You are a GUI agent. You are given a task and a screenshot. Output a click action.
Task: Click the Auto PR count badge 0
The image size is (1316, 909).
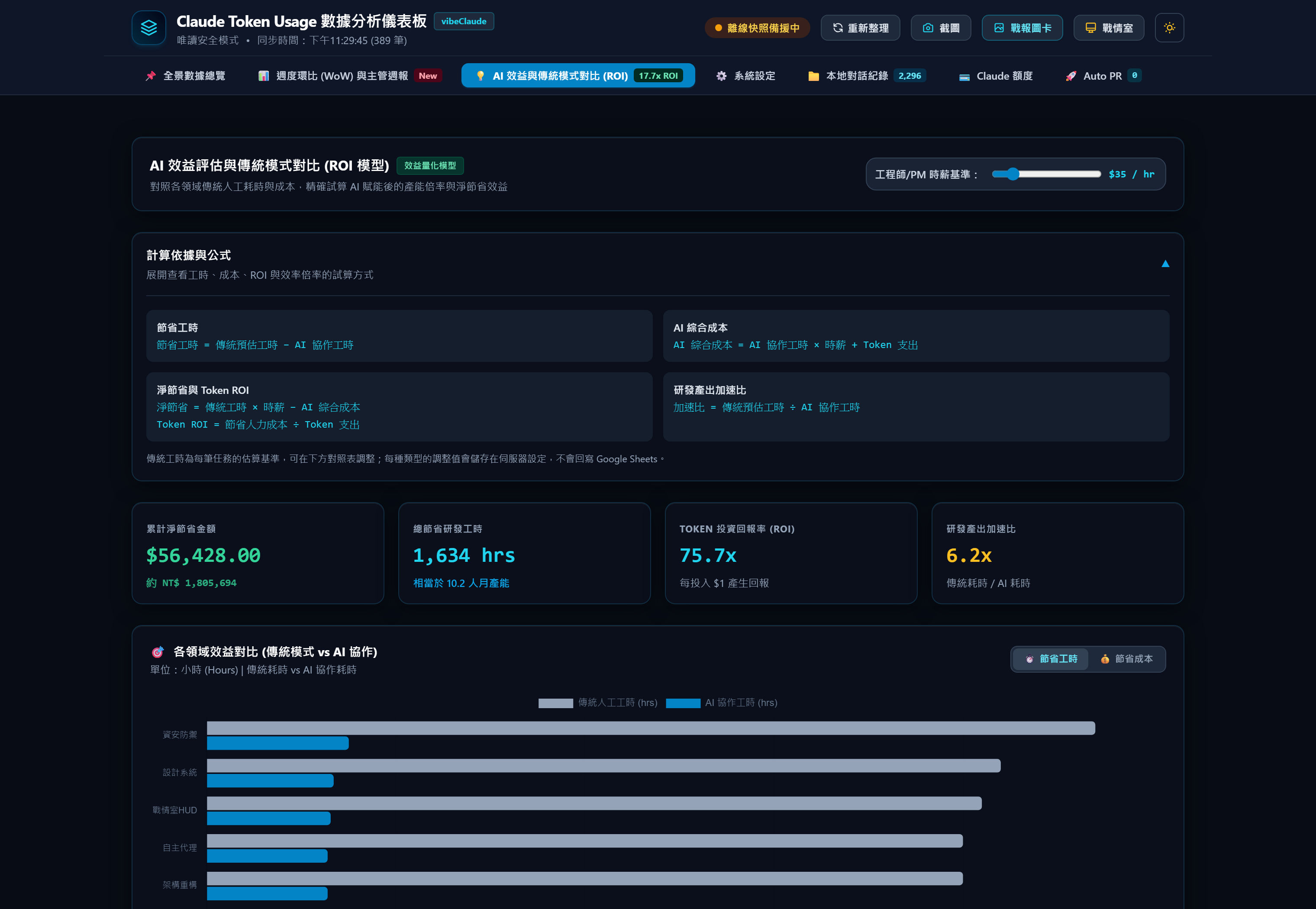coord(1134,76)
